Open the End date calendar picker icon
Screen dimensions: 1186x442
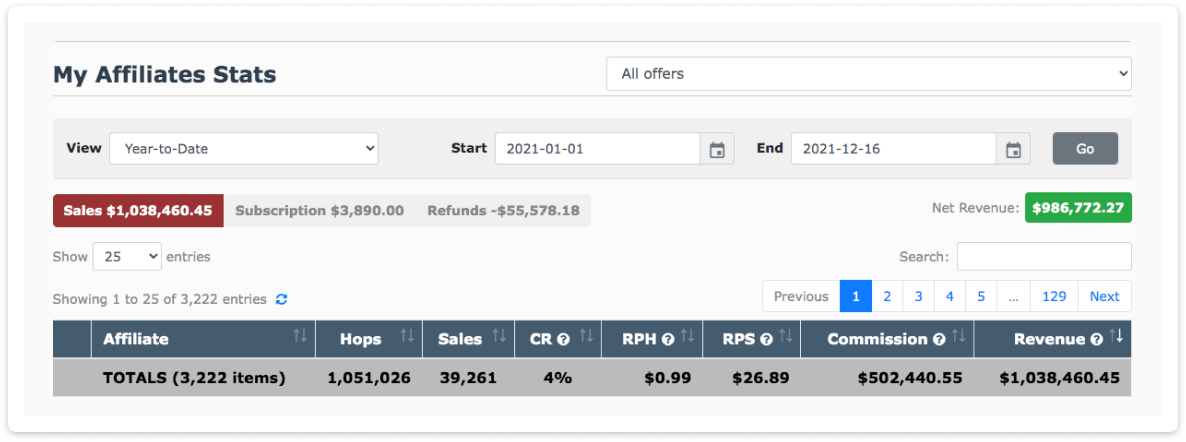pyautogui.click(x=1013, y=149)
